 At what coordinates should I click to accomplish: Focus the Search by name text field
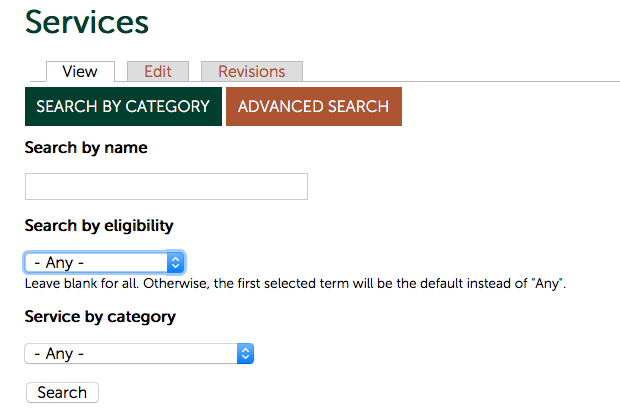[x=166, y=187]
